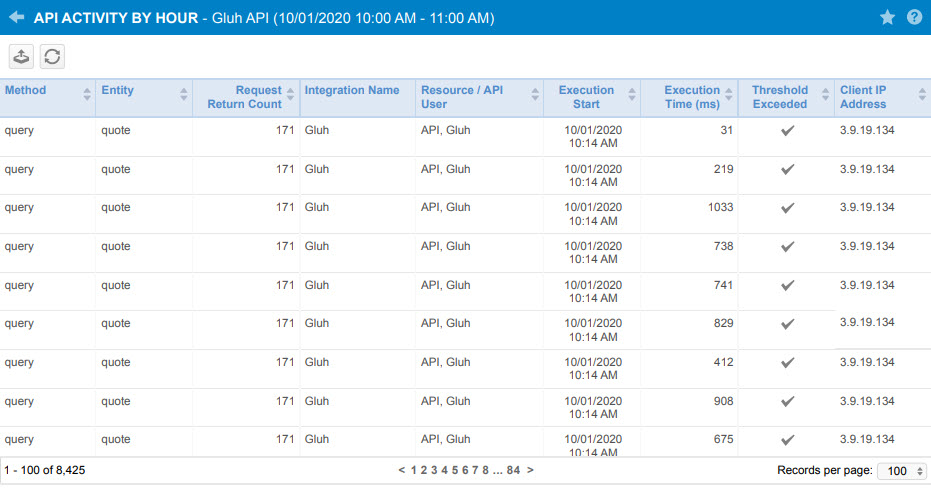Sort by Execution Start column arrows
Screen dimensions: 931x489
[632, 94]
